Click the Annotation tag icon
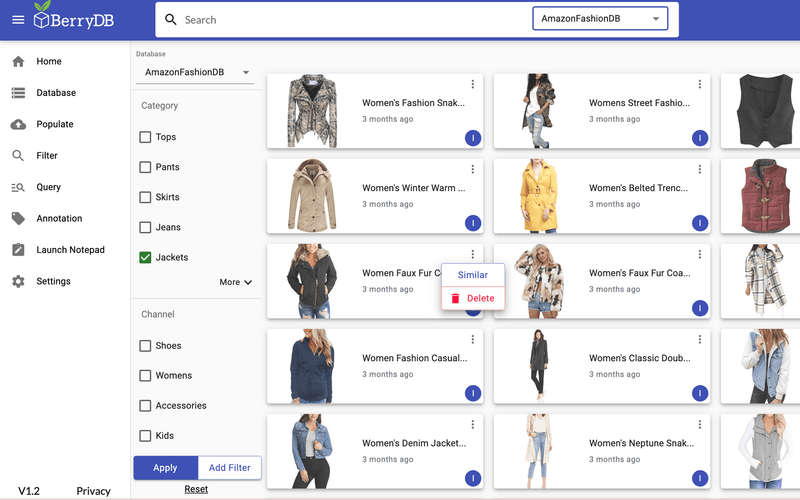The height and width of the screenshot is (500, 800). [x=18, y=219]
